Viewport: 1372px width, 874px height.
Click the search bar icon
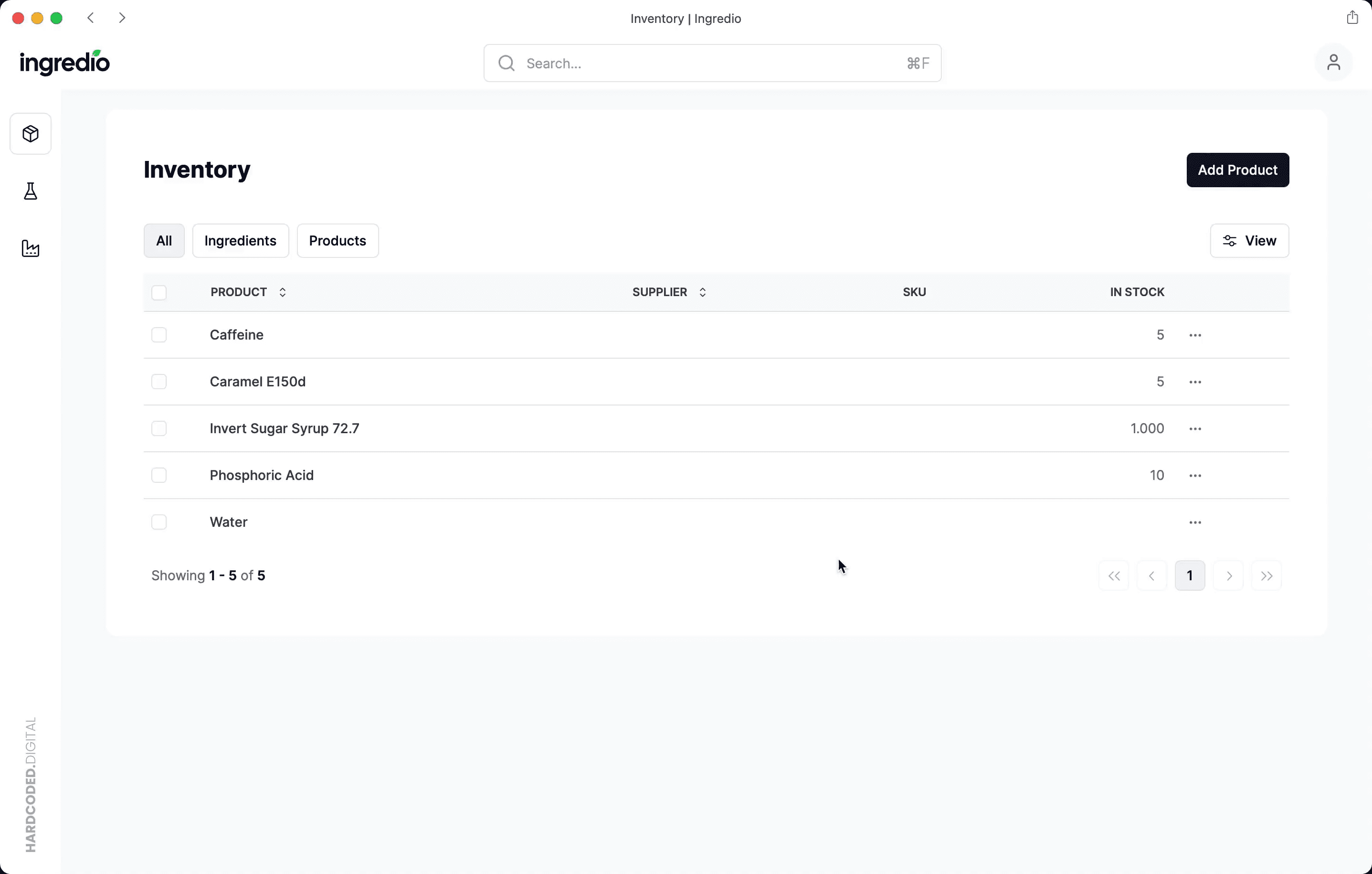coord(506,63)
